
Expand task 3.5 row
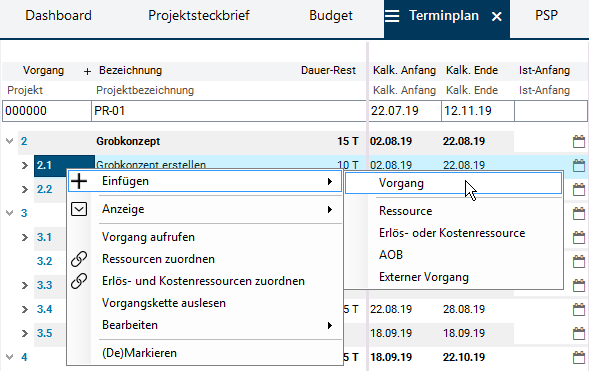[x=25, y=333]
